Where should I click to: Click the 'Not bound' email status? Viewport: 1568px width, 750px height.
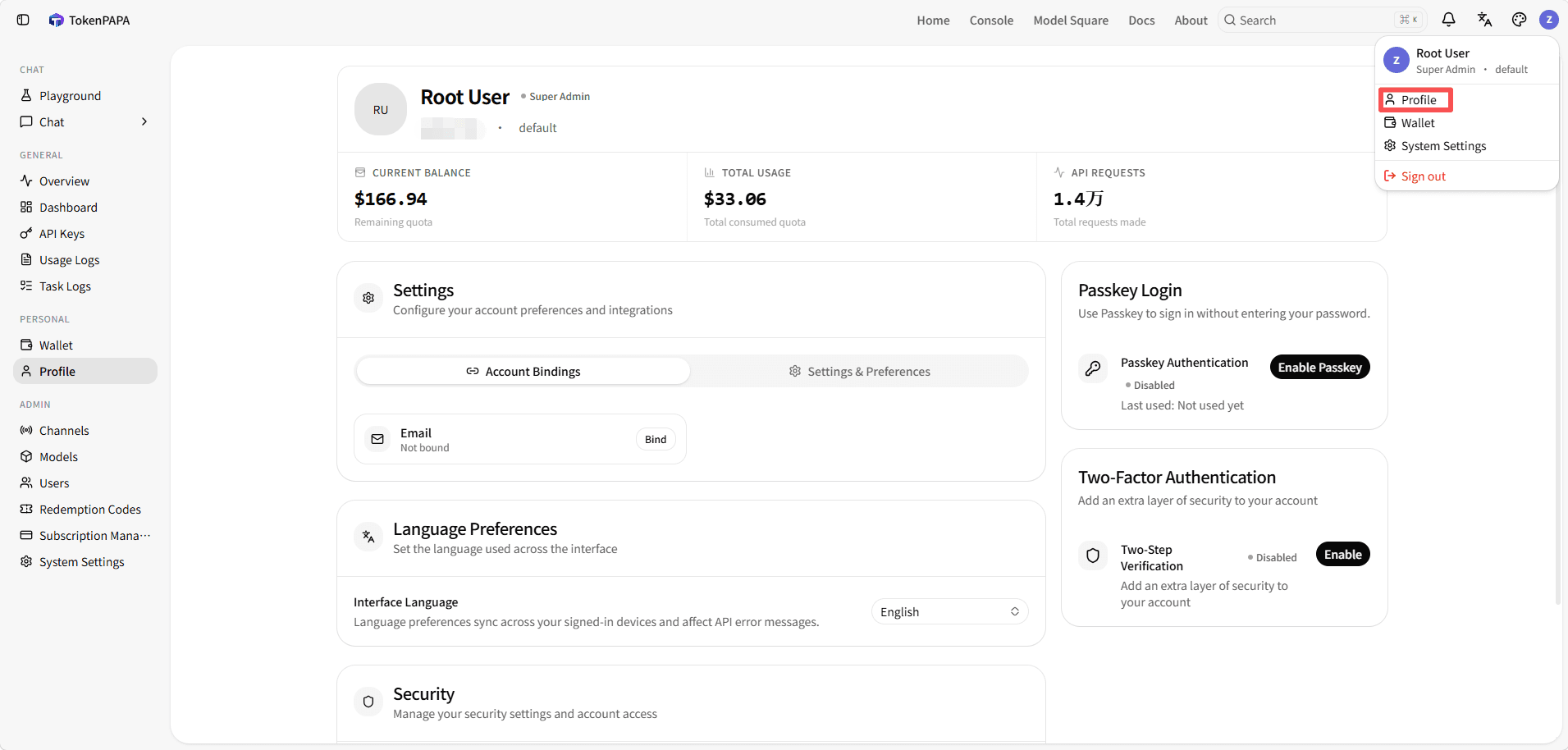[x=424, y=448]
